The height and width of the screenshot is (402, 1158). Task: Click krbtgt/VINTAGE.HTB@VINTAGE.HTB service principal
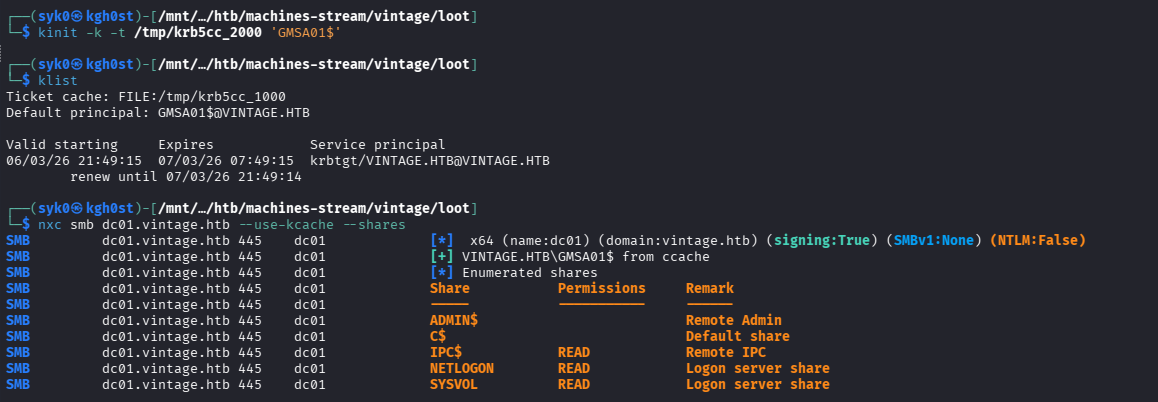[x=430, y=160]
